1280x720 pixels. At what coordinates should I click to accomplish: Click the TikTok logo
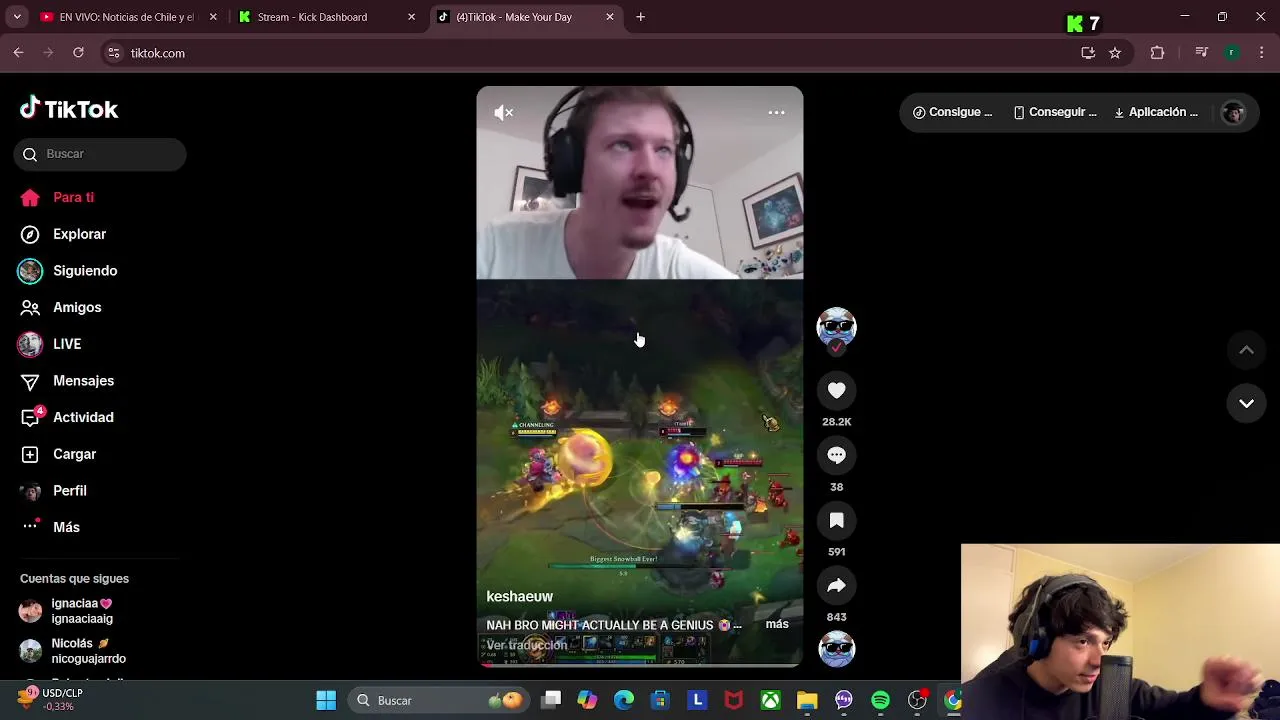click(x=69, y=109)
